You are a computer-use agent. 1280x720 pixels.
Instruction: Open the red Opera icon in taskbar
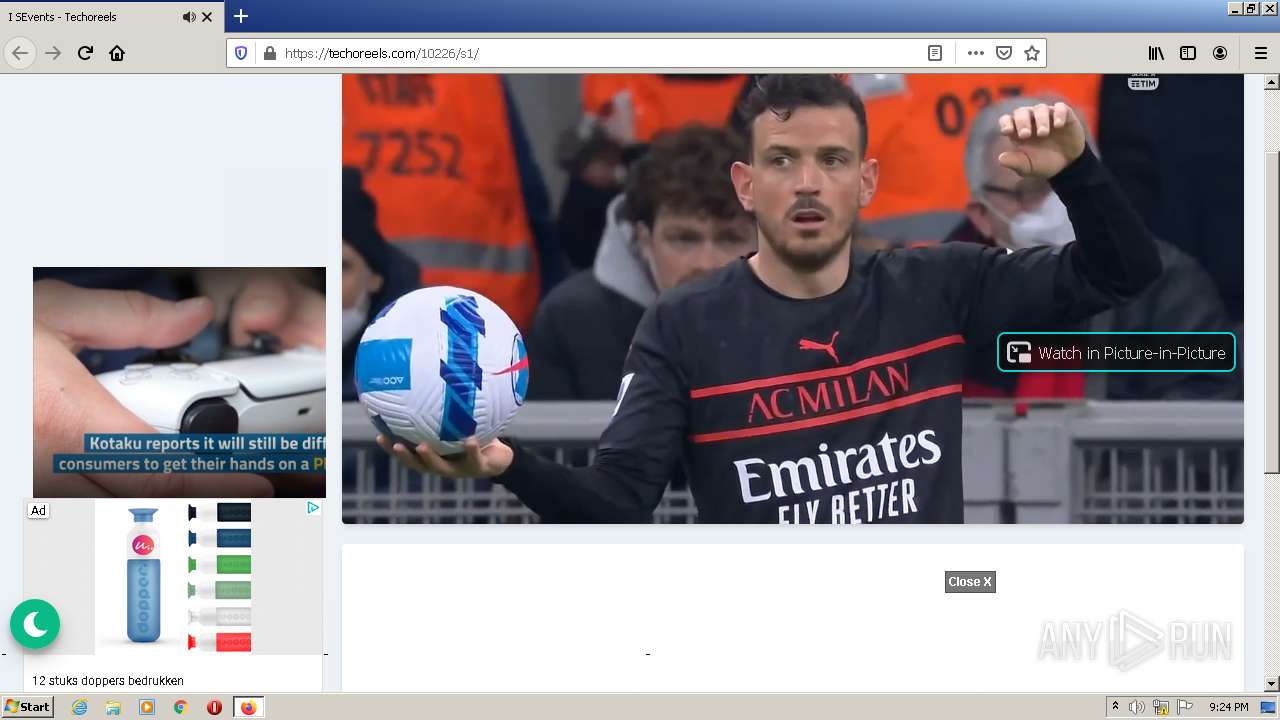214,707
